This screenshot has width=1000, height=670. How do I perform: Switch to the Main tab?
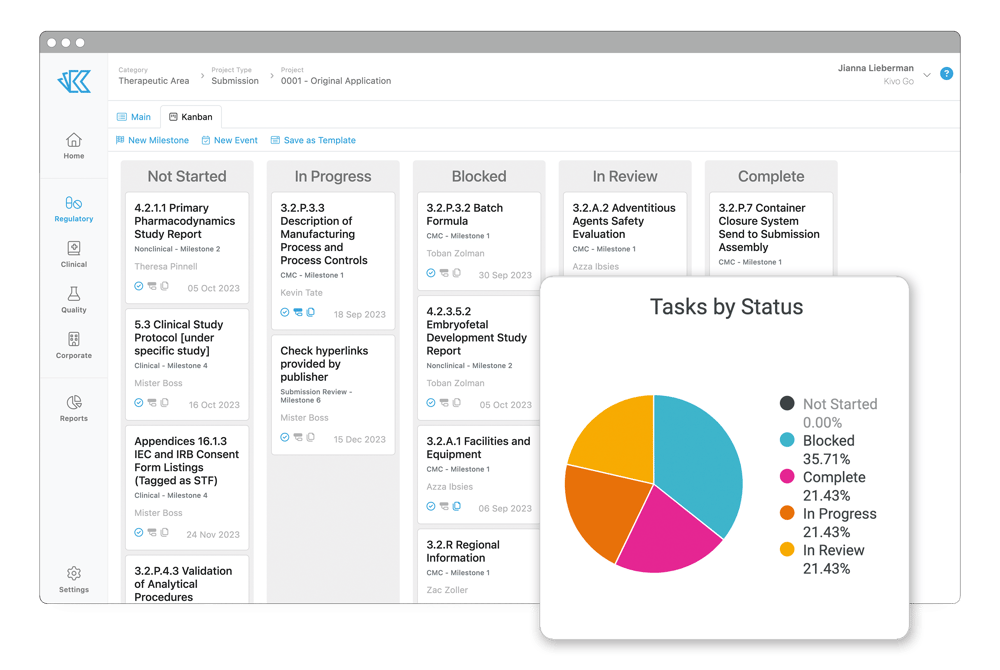pyautogui.click(x=134, y=116)
